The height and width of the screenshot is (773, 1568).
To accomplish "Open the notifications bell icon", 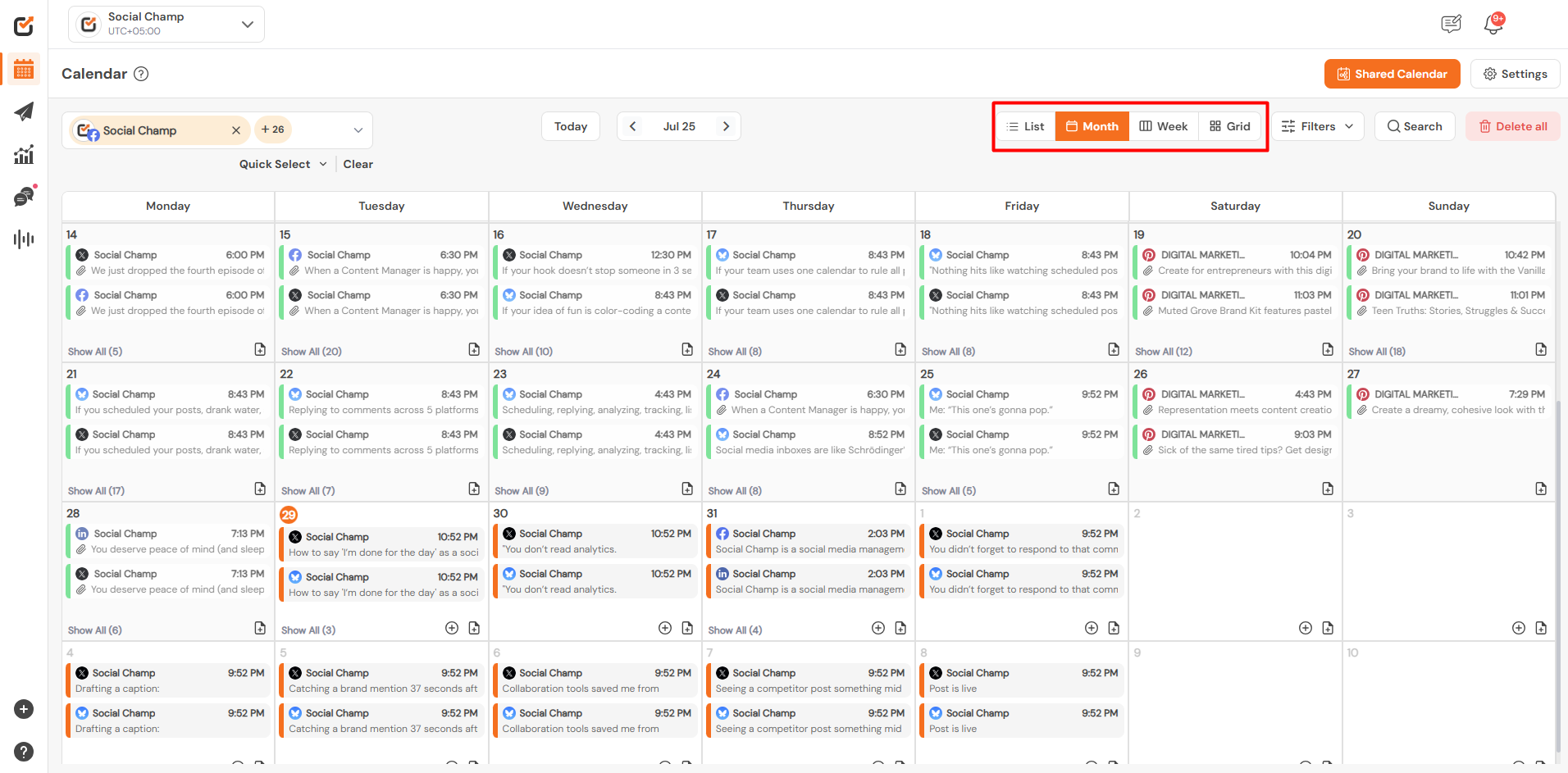I will click(x=1493, y=25).
